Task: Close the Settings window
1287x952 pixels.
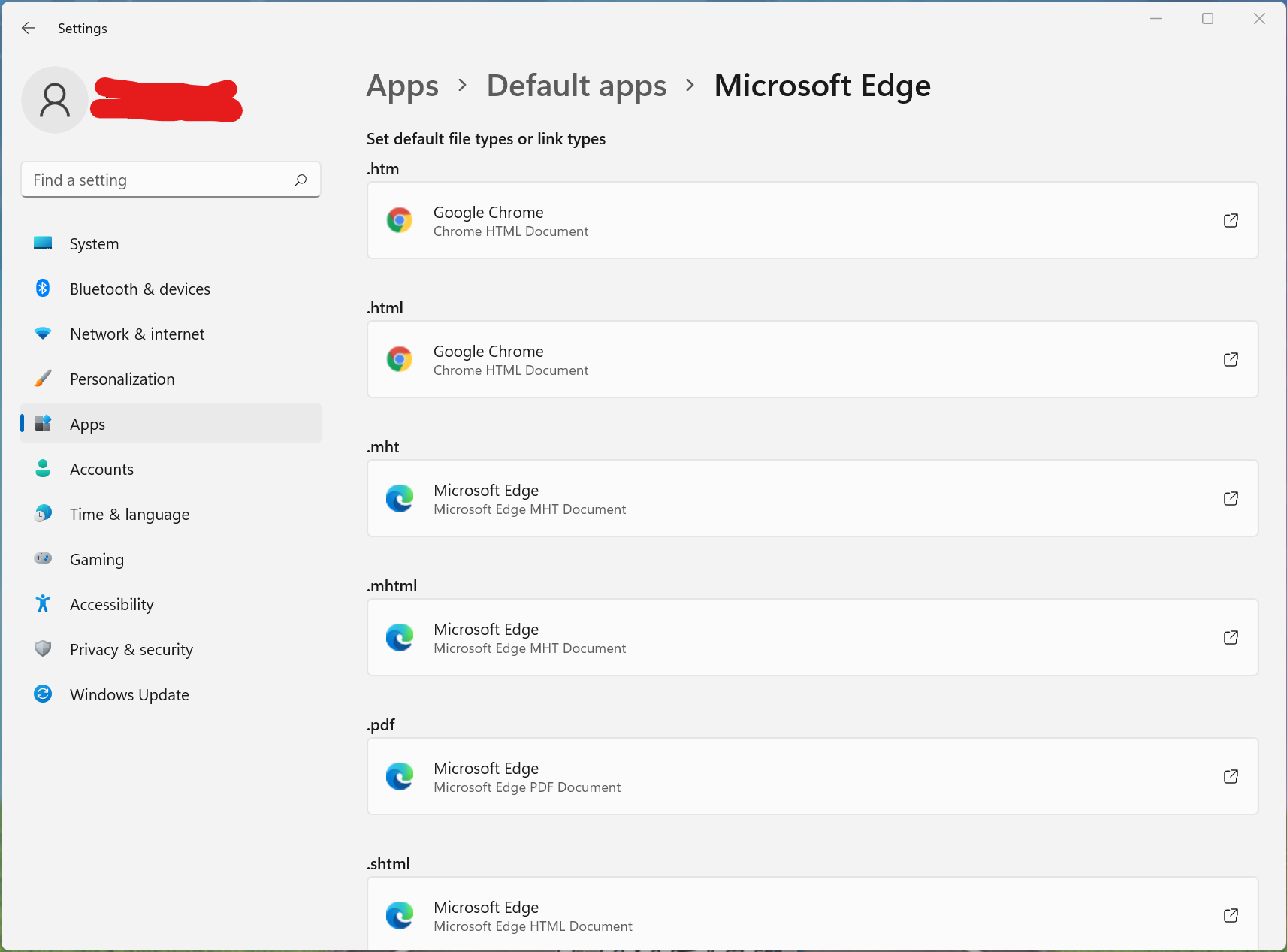Action: (1259, 19)
